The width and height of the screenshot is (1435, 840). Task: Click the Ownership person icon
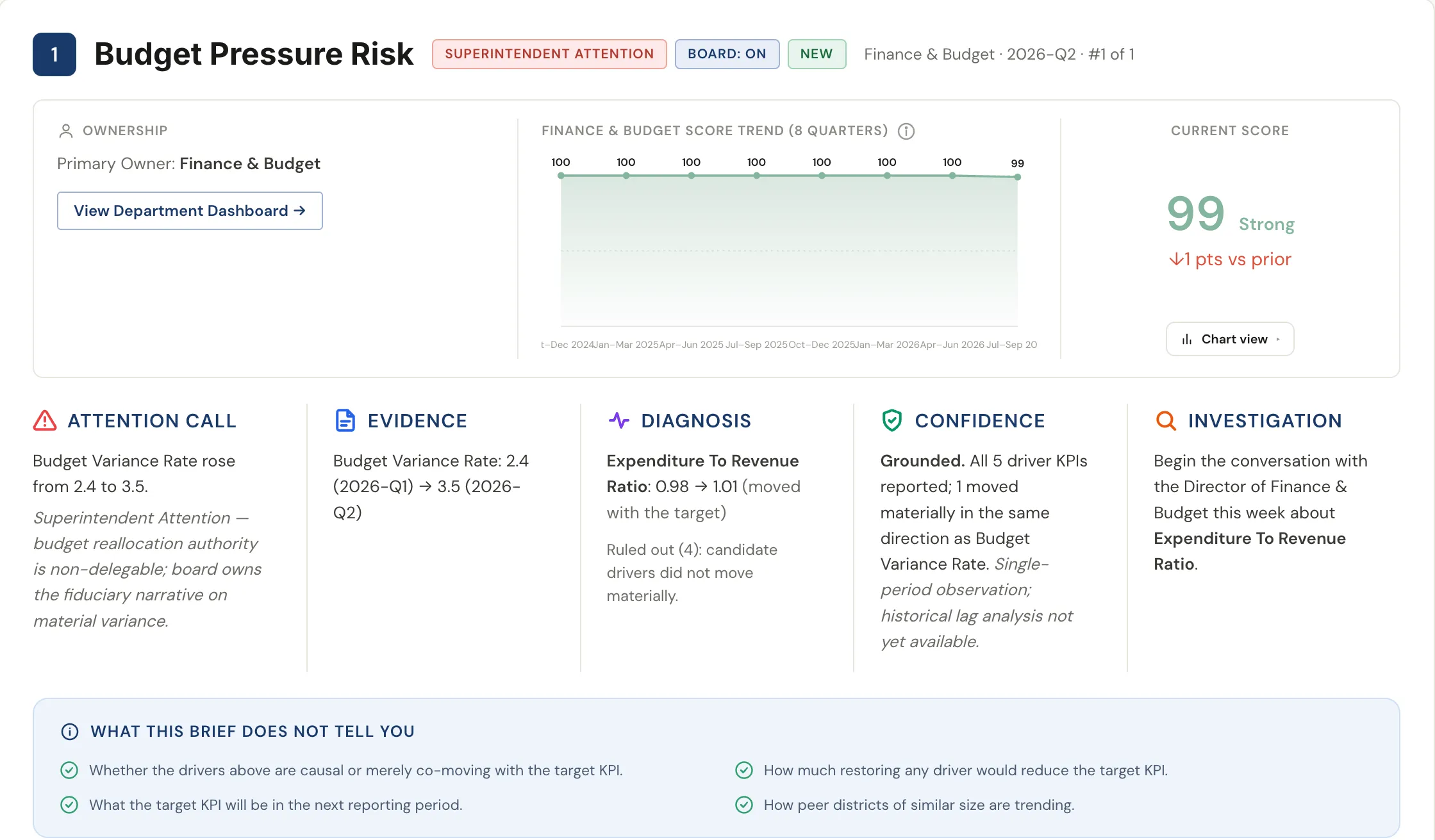pyautogui.click(x=65, y=131)
